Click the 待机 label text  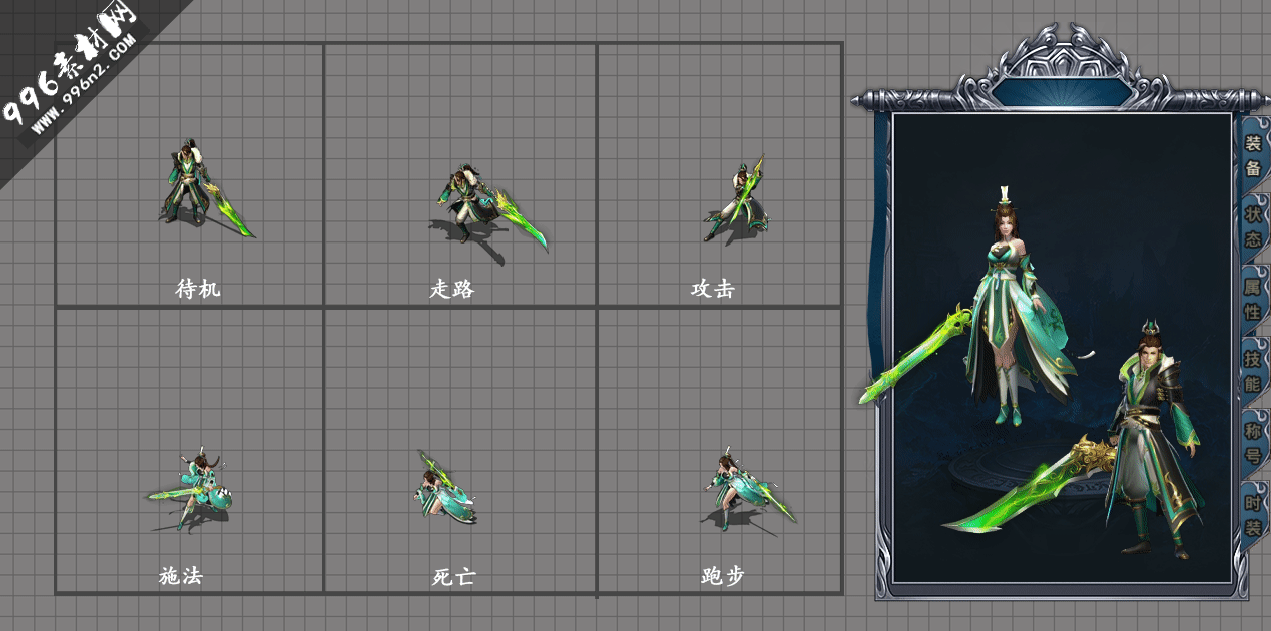pos(198,289)
